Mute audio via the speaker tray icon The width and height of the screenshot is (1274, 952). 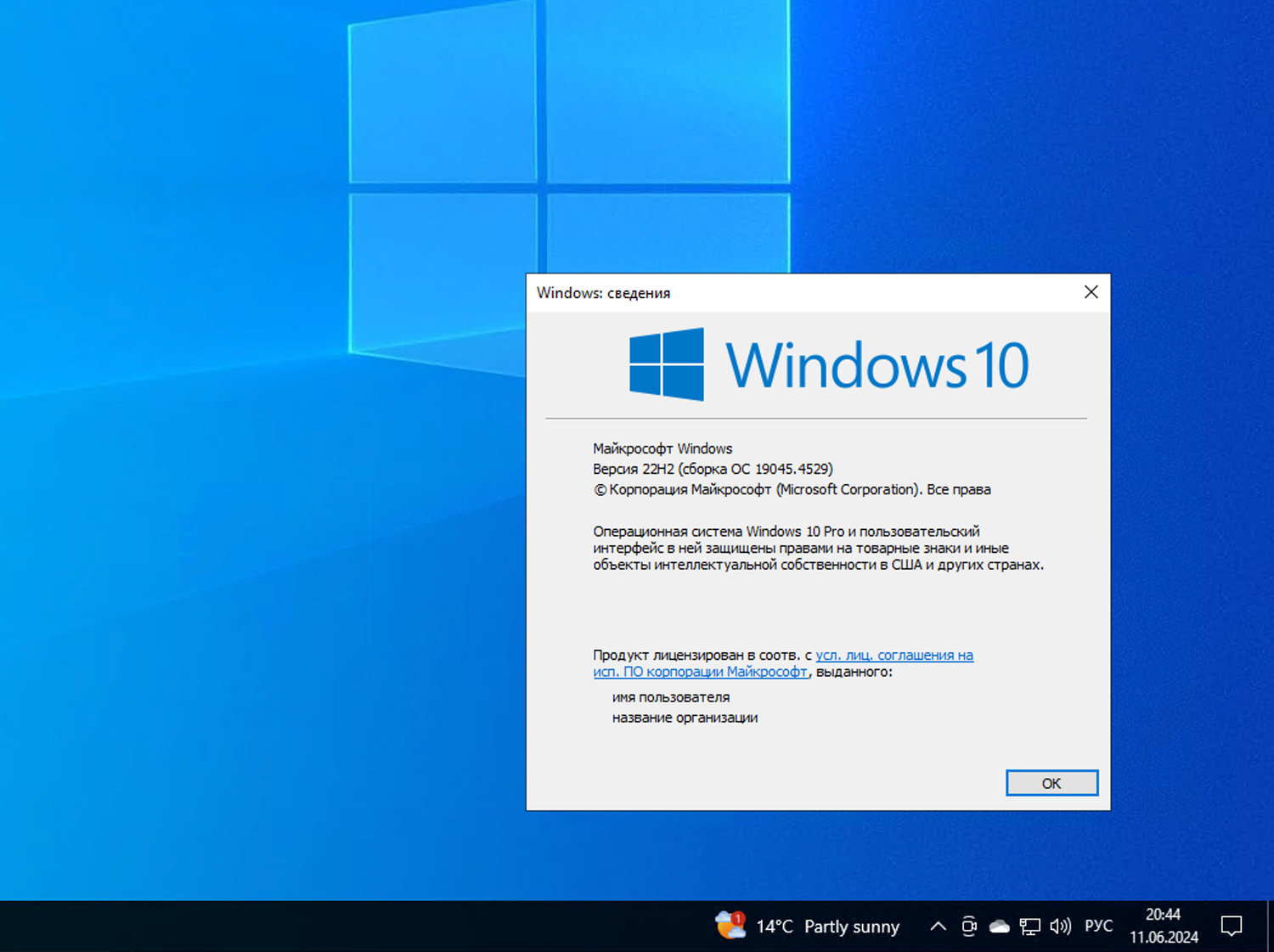(x=1060, y=926)
